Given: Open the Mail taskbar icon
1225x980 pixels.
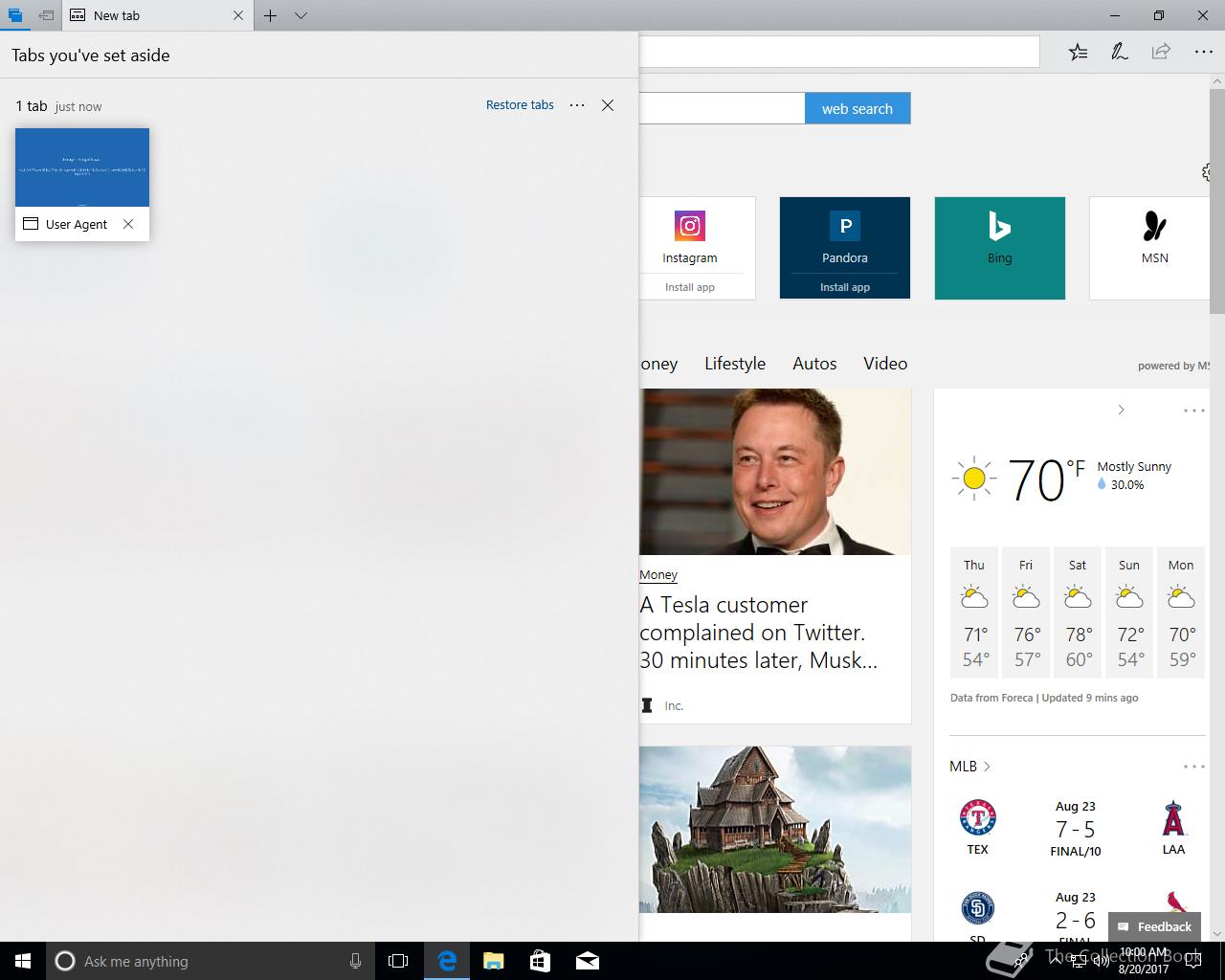Looking at the screenshot, I should [588, 961].
